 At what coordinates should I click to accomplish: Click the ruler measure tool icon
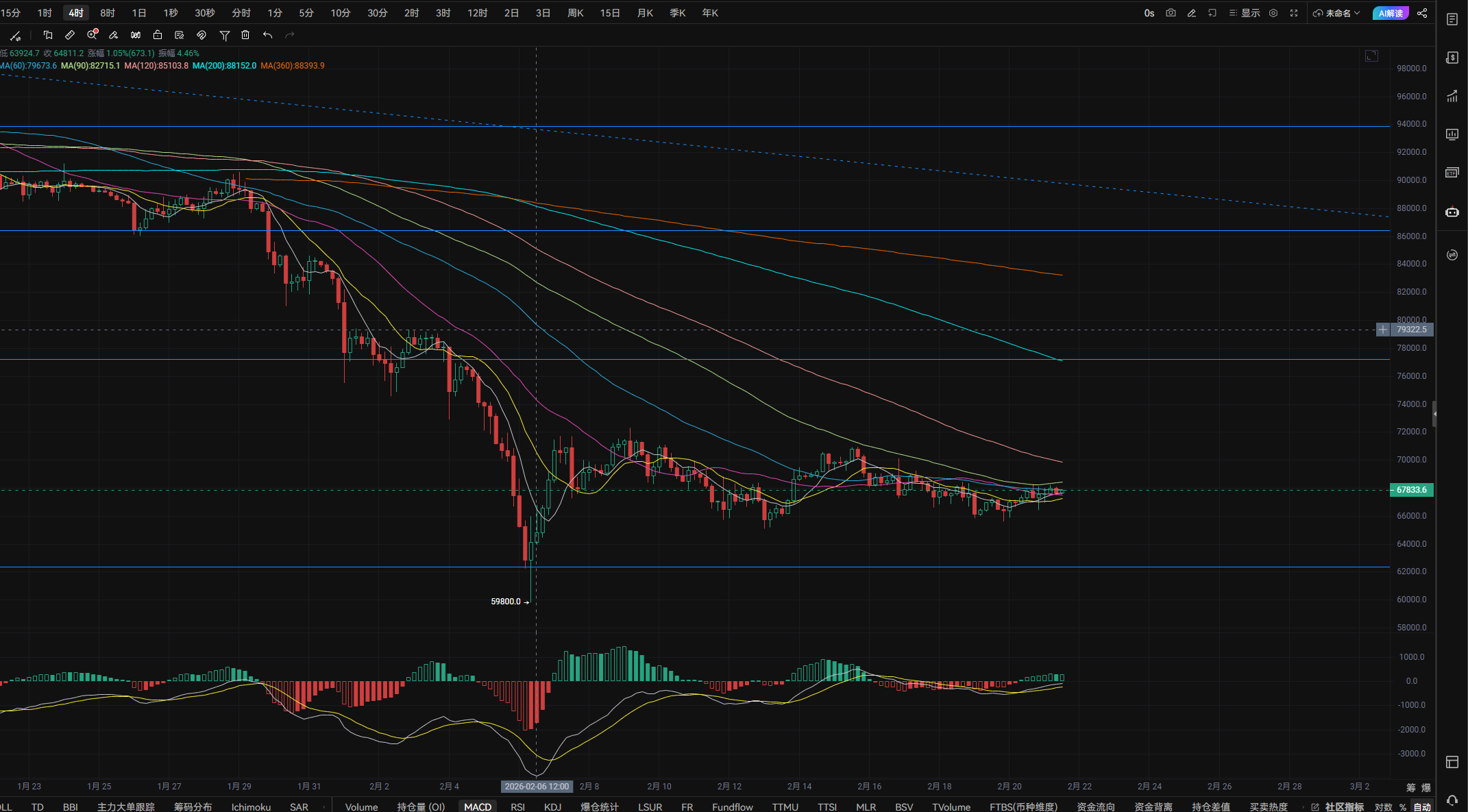pos(70,35)
